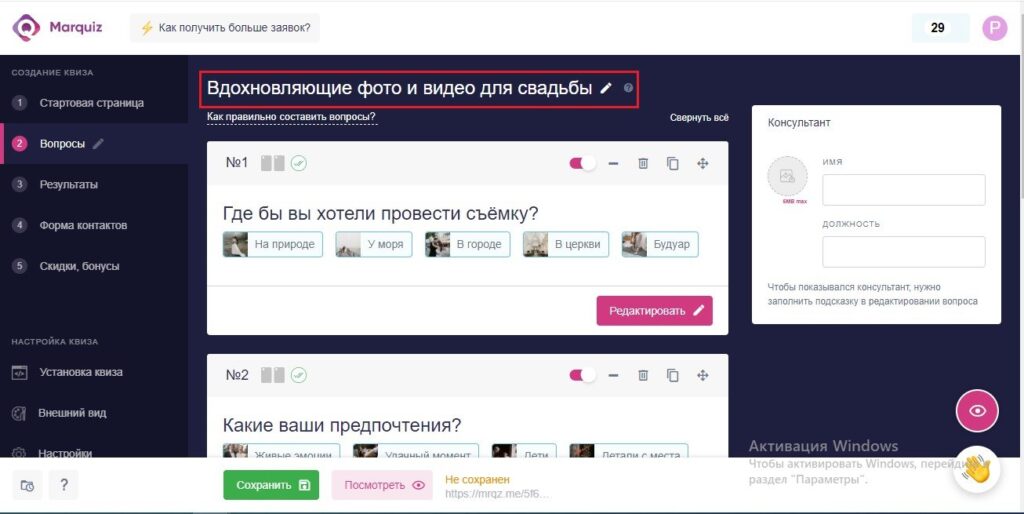
Task: Click the Консультант panel heading
Action: pyautogui.click(x=799, y=123)
